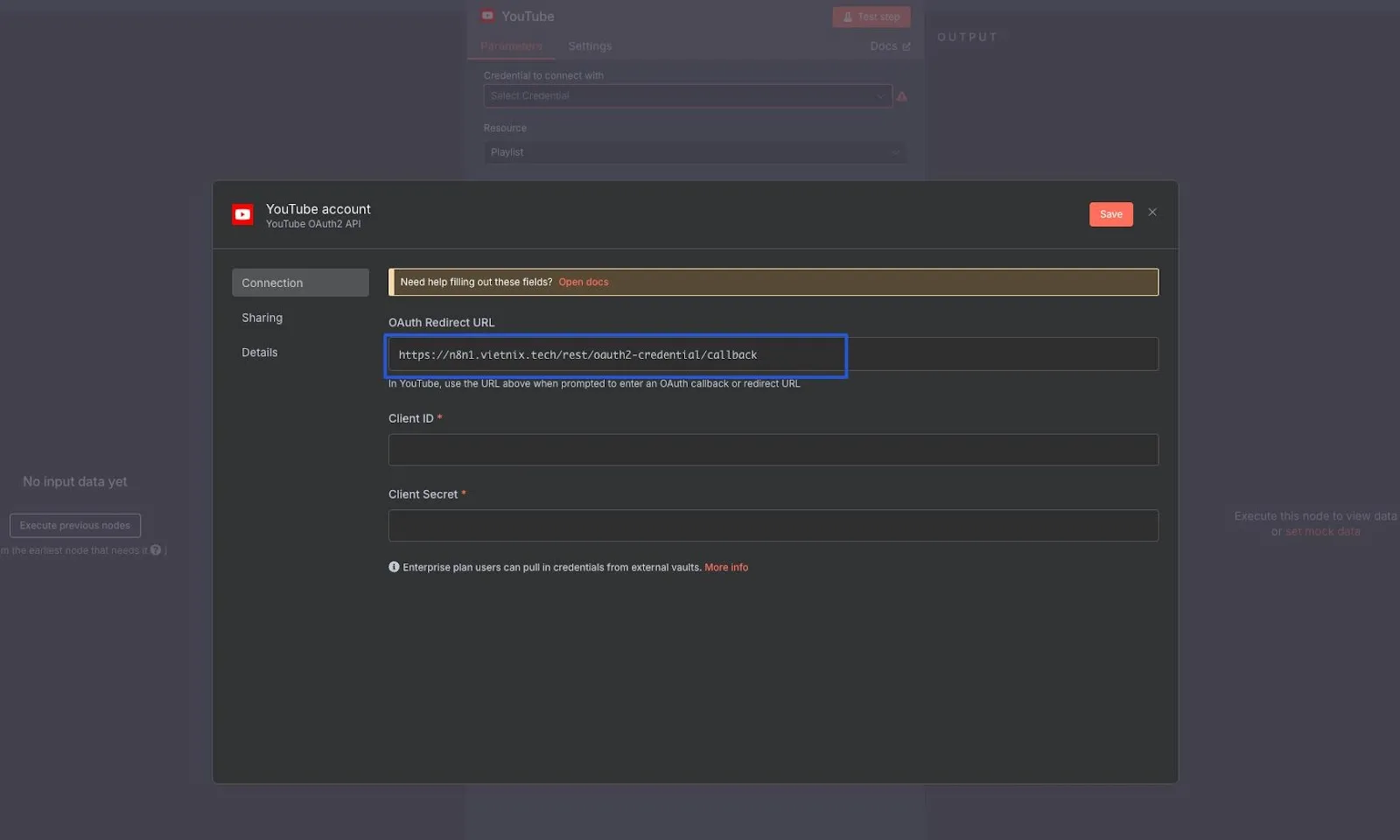
Task: Close the YouTube account dialog
Action: [x=1152, y=213]
